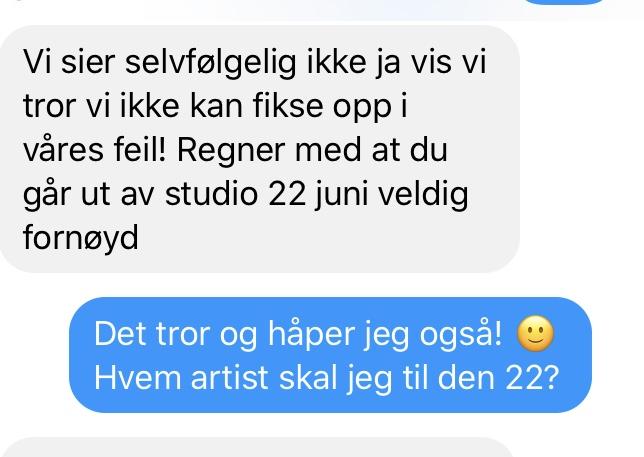
Task: Tap the partially visible blue bubble at top
Action: (565, 2)
